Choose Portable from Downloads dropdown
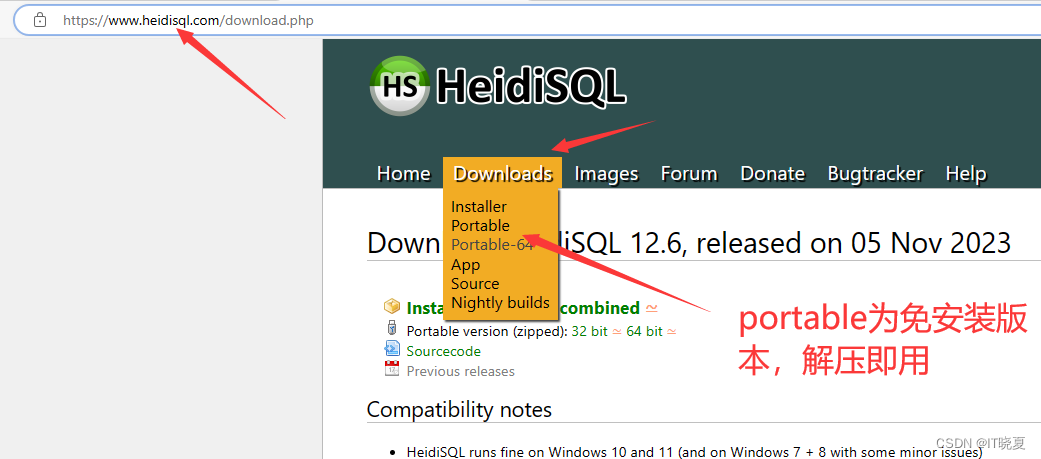Viewport: 1041px width, 459px height. [x=480, y=225]
